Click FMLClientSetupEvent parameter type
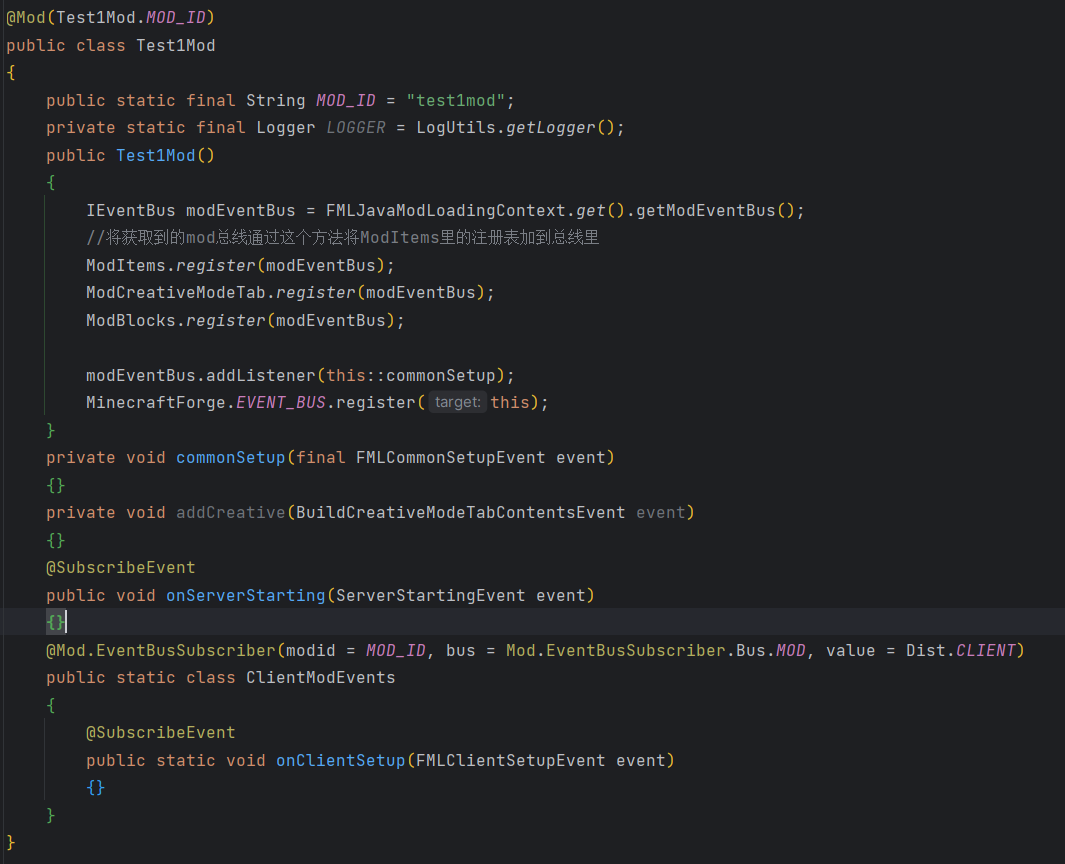 pos(510,761)
